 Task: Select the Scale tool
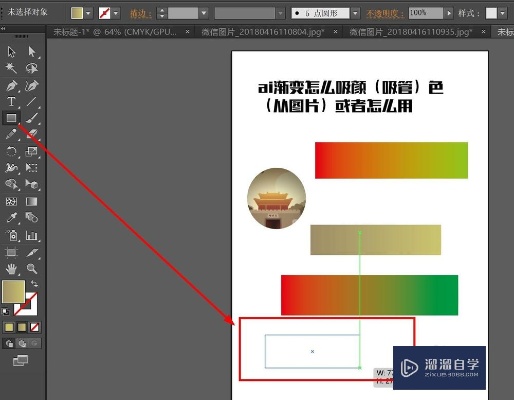pos(32,151)
